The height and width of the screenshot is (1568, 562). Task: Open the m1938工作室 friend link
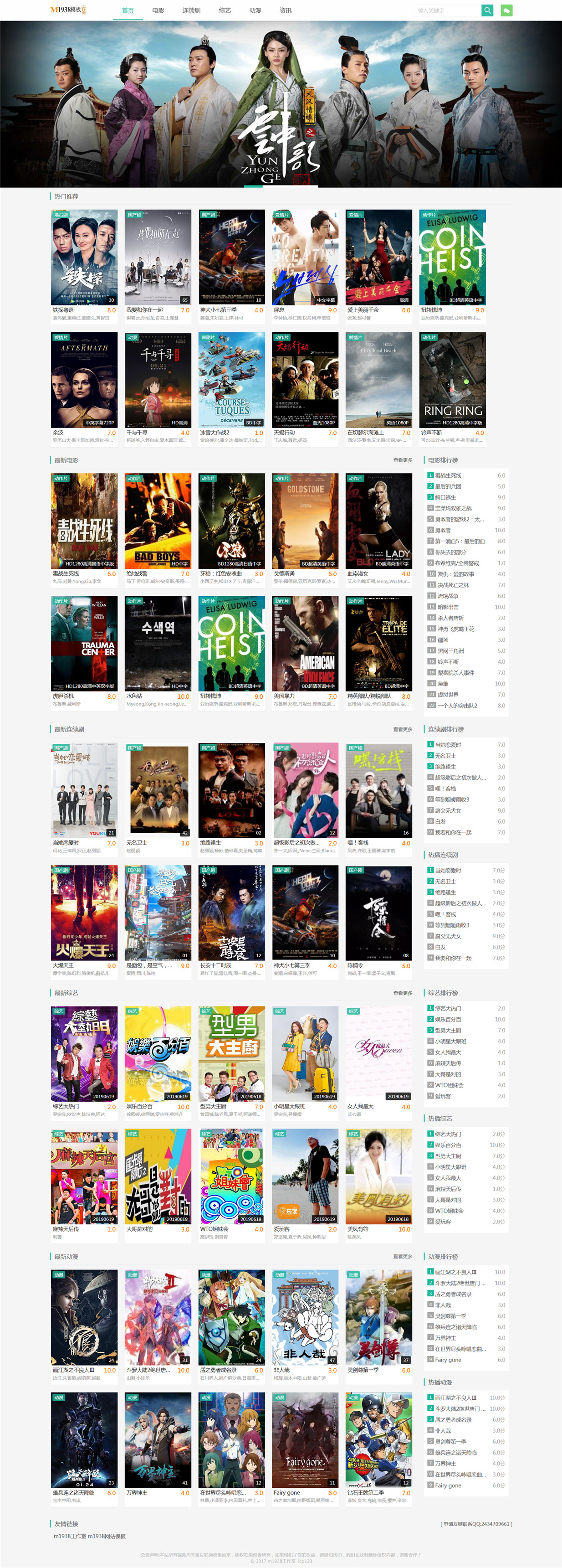(70, 1537)
